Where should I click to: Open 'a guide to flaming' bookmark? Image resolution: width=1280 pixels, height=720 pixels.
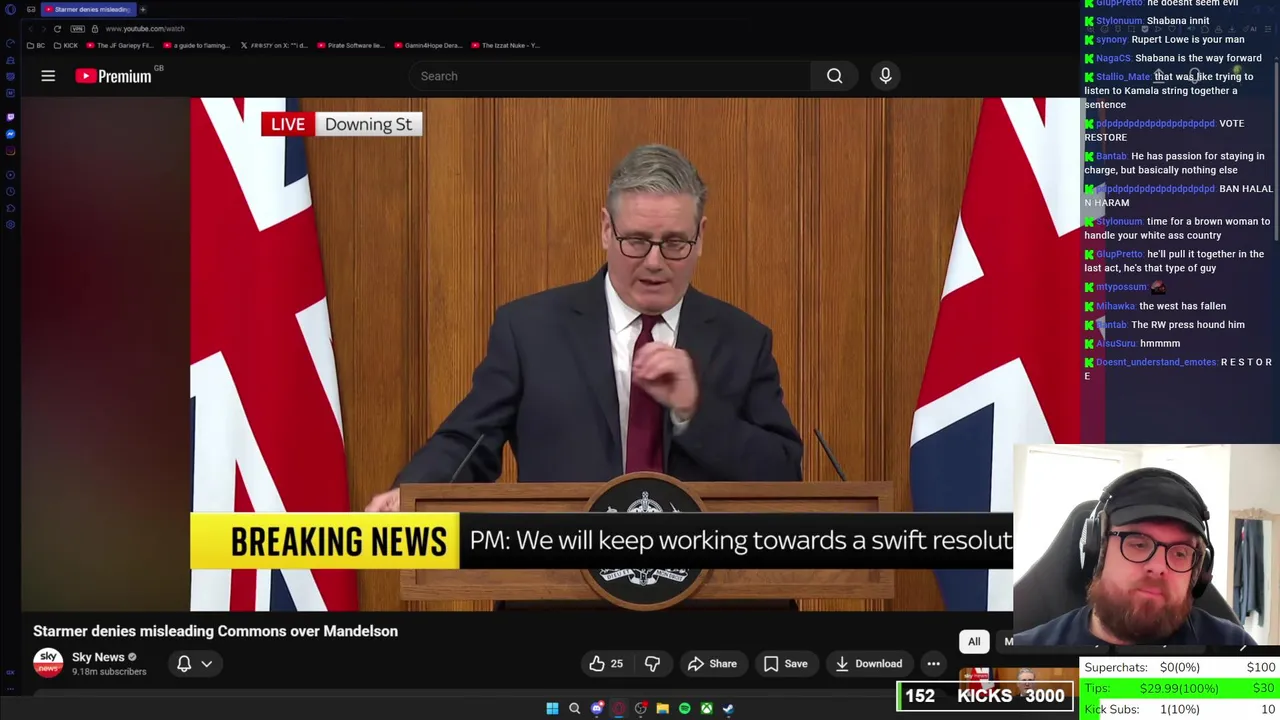point(196,46)
